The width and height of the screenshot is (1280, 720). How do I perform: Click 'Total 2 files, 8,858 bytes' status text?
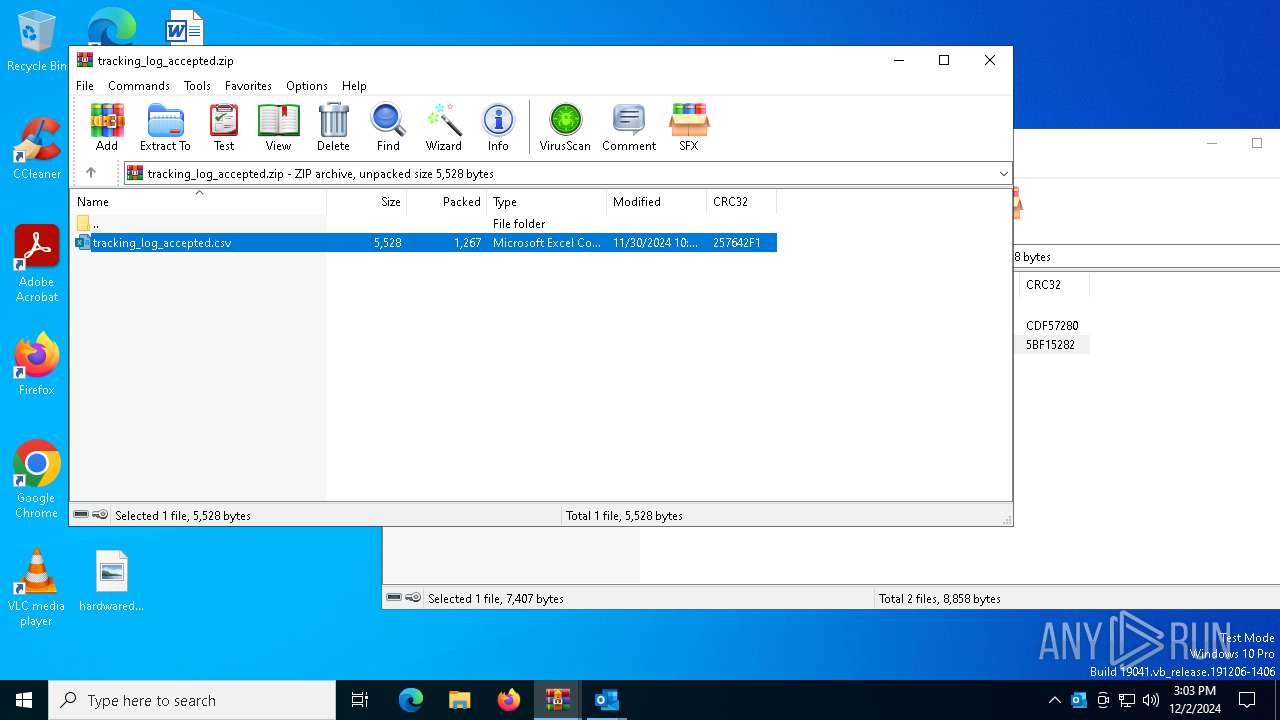939,599
